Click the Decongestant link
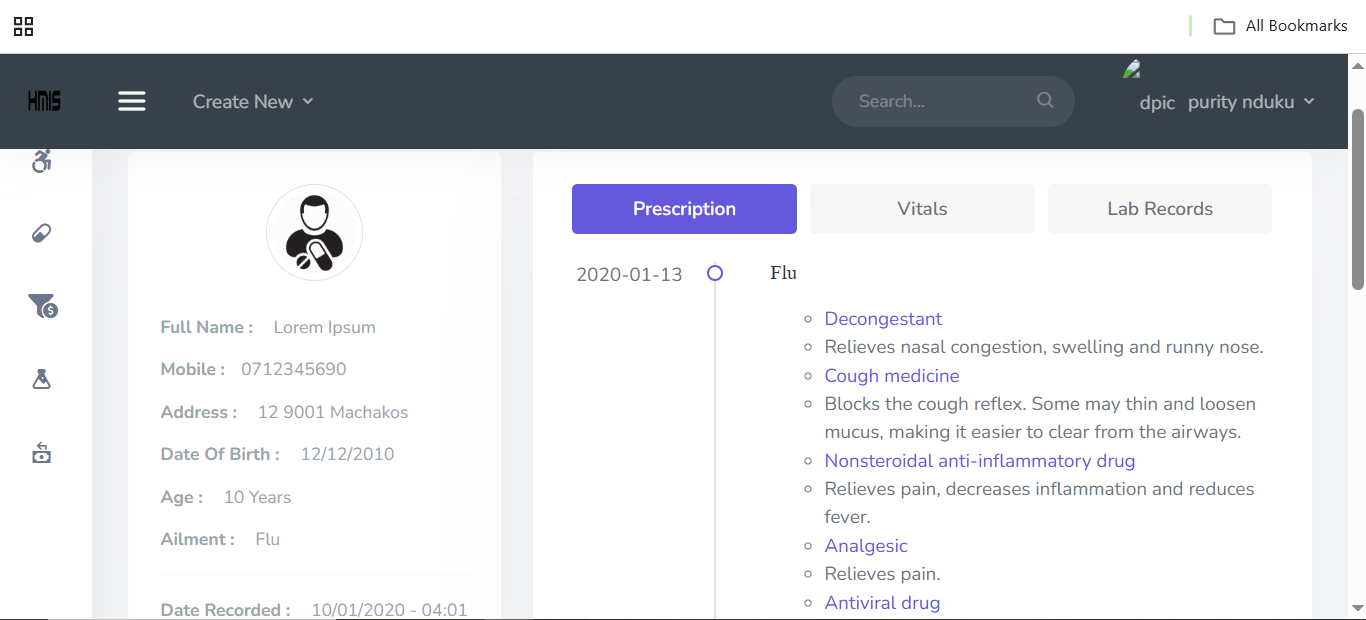This screenshot has height=620, width=1366. pyautogui.click(x=883, y=319)
